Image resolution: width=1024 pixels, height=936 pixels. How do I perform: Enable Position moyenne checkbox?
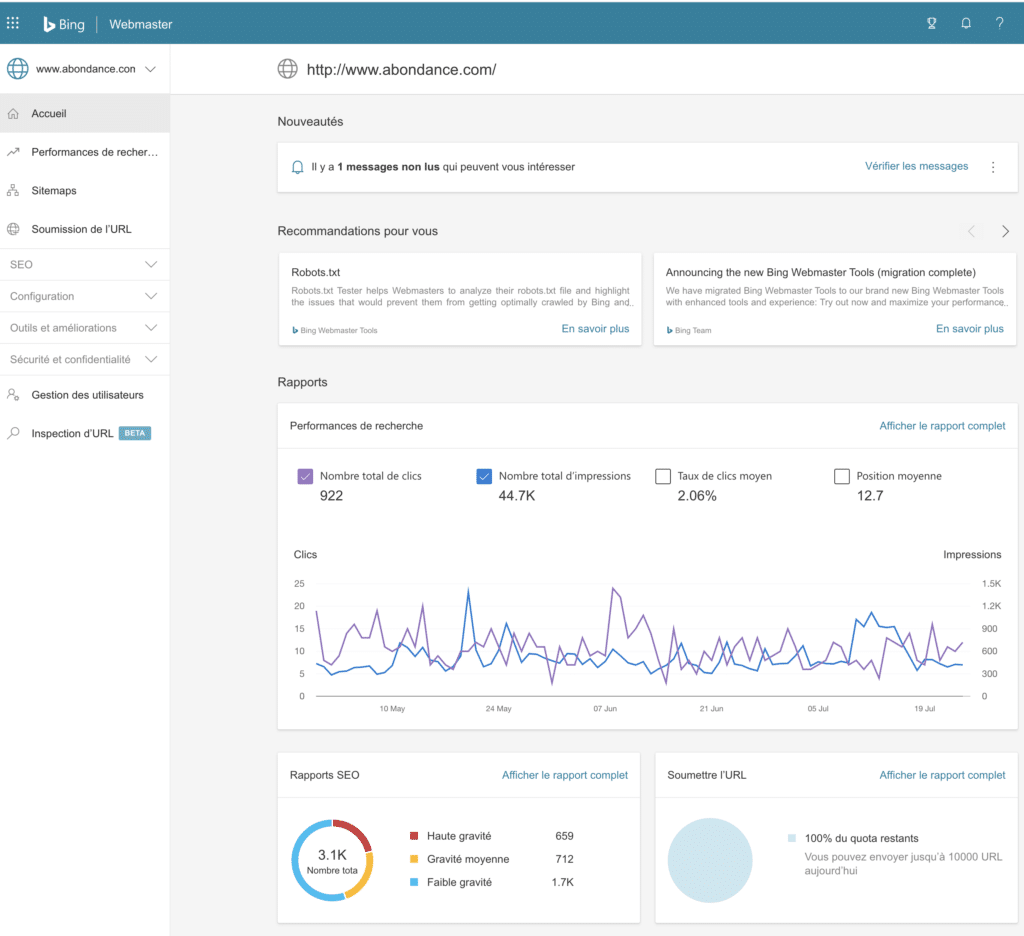(841, 477)
